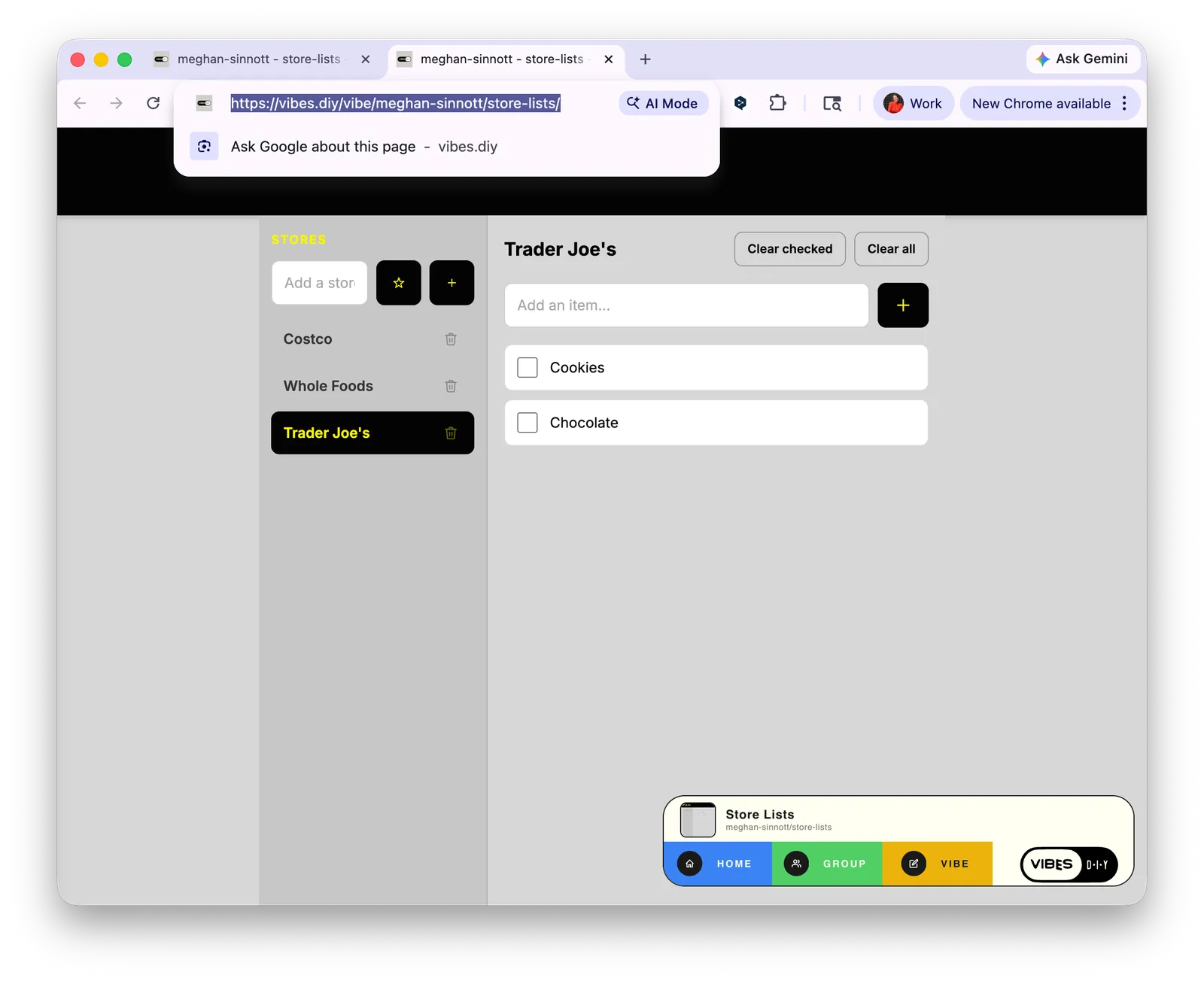Choose Ask Google about this page suggestion

(x=447, y=147)
